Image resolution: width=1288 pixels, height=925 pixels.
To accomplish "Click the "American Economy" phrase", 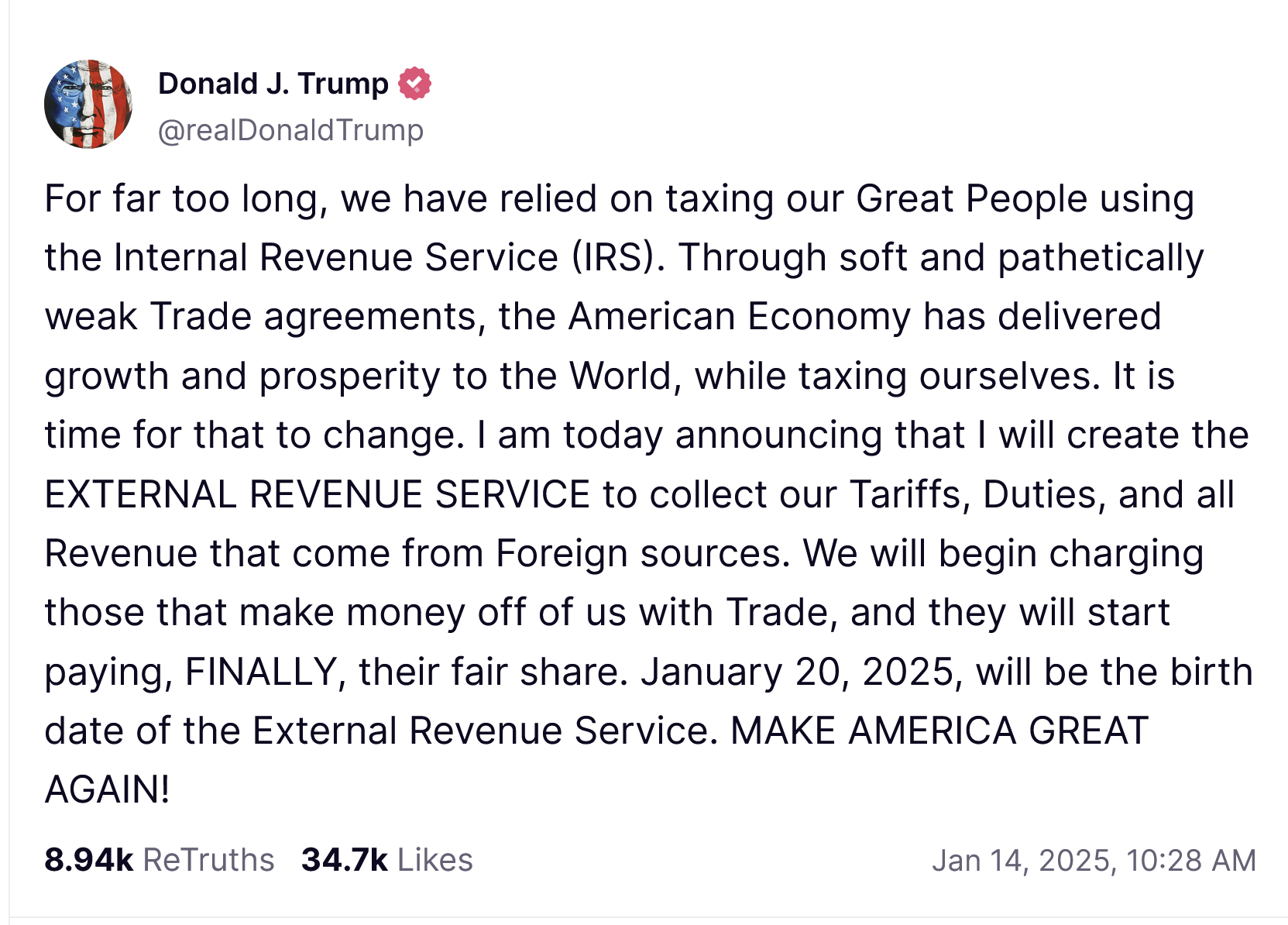I will (x=738, y=317).
